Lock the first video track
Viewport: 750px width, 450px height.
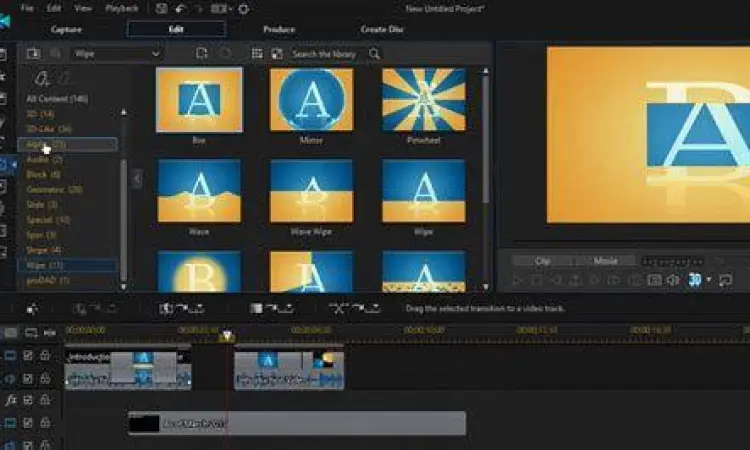click(x=45, y=355)
